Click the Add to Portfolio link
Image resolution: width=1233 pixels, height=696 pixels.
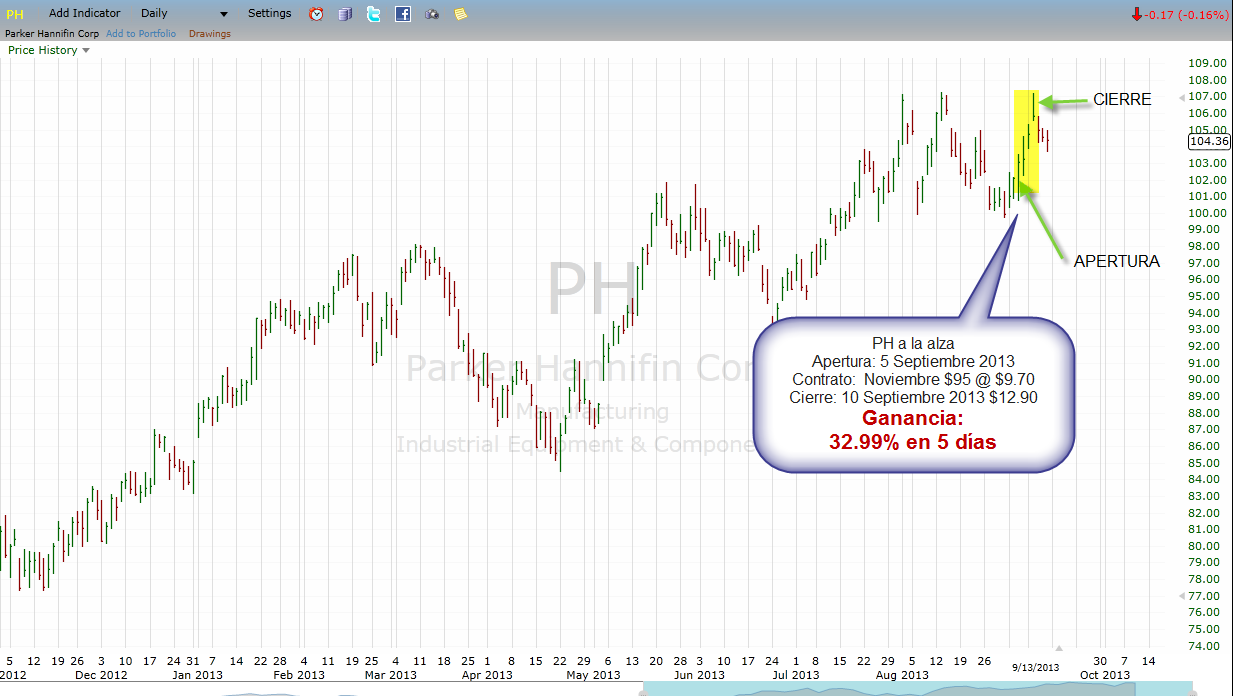141,34
